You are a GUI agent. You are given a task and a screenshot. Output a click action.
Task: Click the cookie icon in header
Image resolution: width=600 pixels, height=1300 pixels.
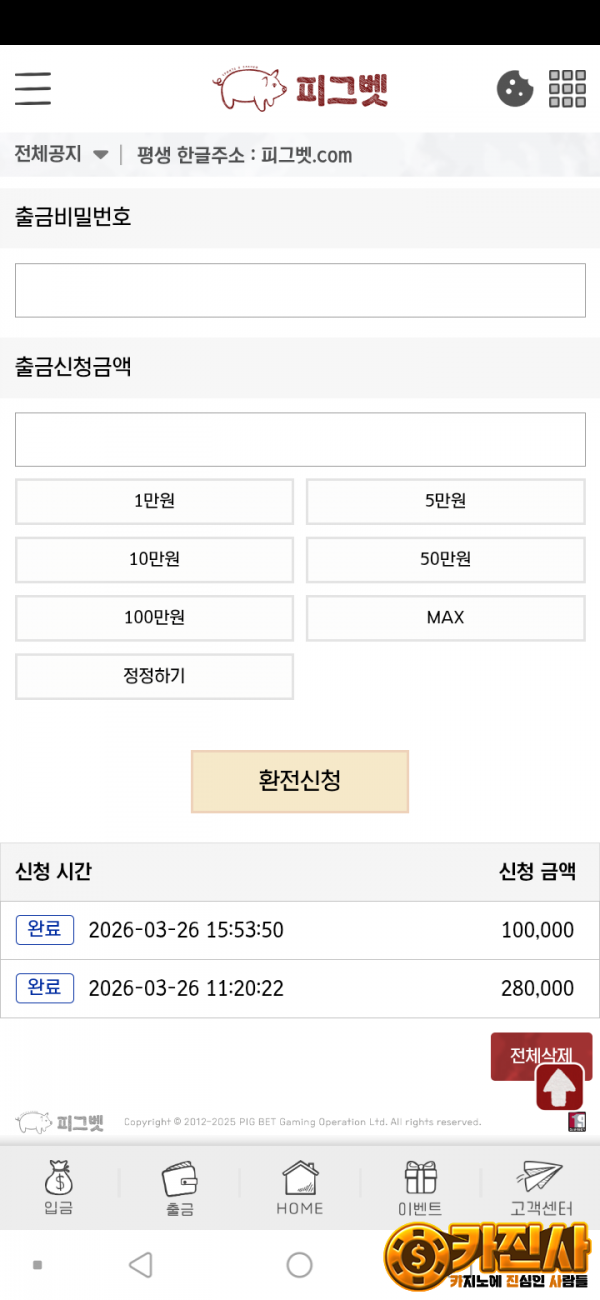coord(515,89)
